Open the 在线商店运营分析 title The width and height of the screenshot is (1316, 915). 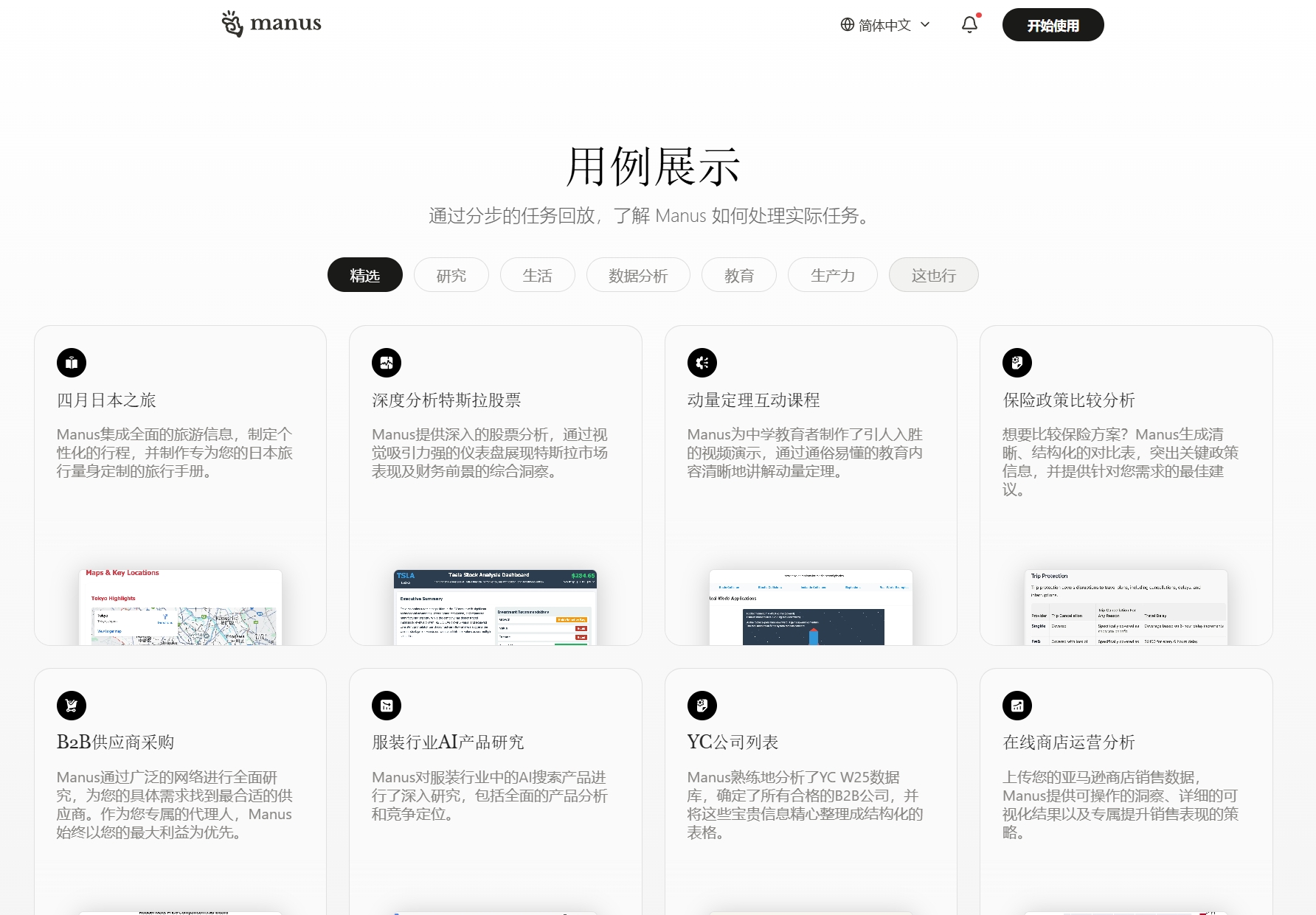click(x=1069, y=742)
